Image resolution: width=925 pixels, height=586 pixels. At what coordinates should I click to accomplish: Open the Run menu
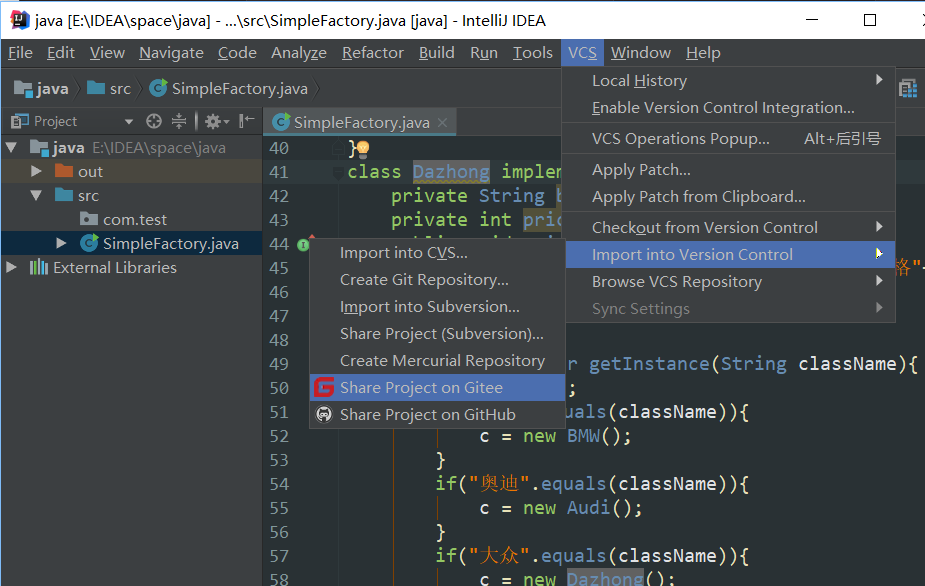[x=484, y=53]
